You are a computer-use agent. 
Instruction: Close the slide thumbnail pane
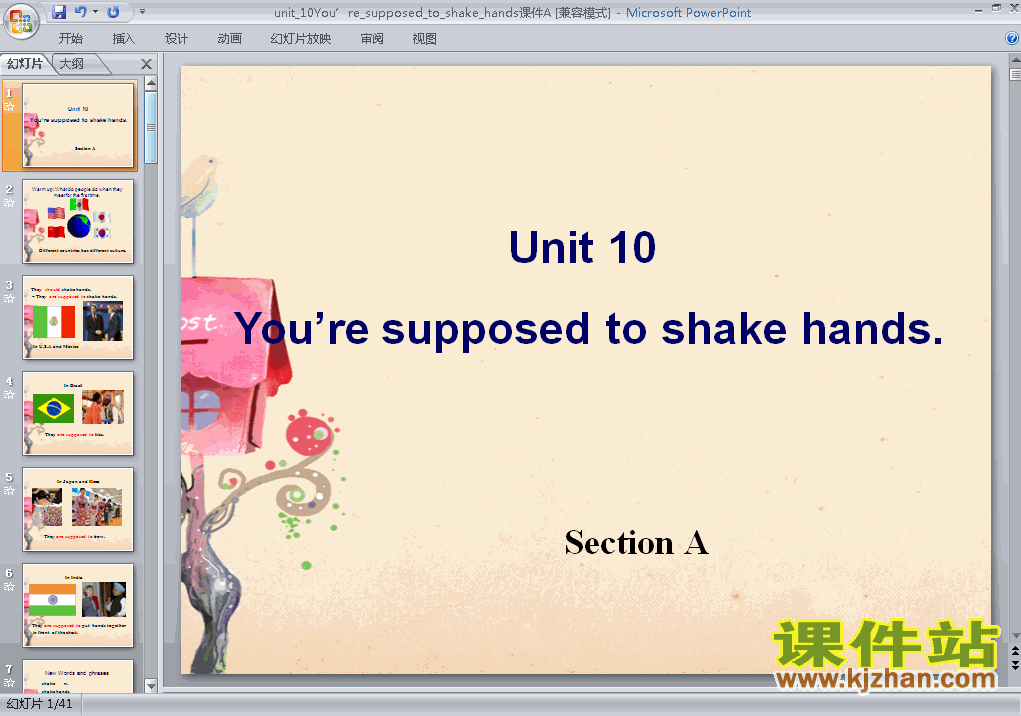click(x=147, y=64)
